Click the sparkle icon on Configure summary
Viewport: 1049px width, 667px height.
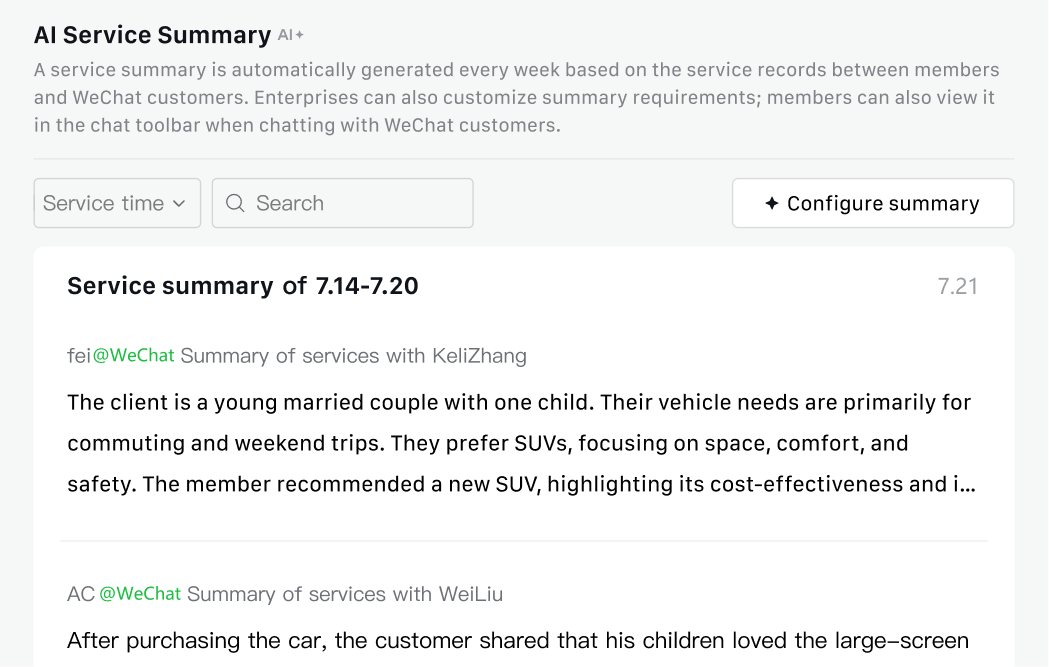point(771,203)
